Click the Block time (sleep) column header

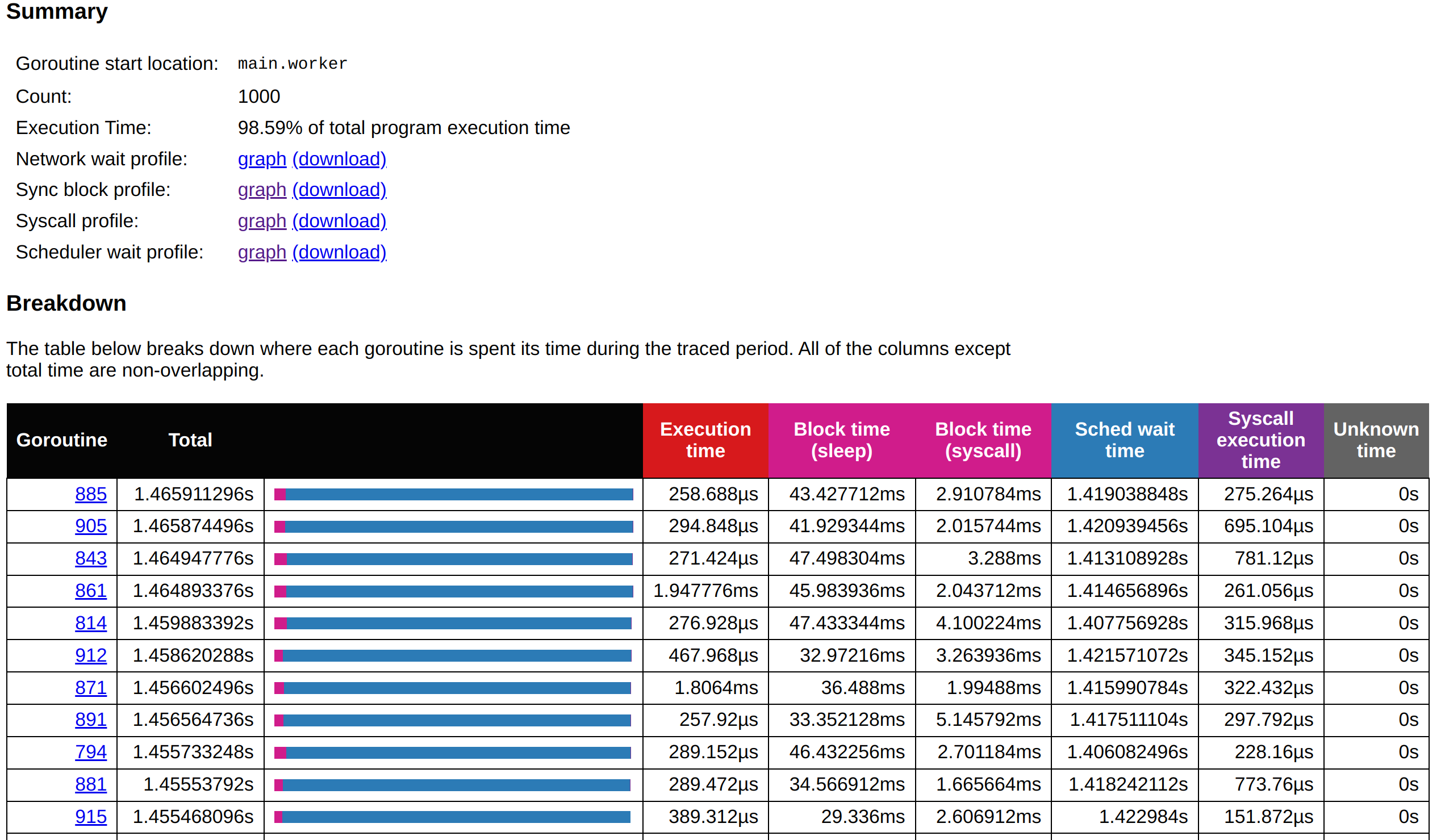[x=841, y=440]
